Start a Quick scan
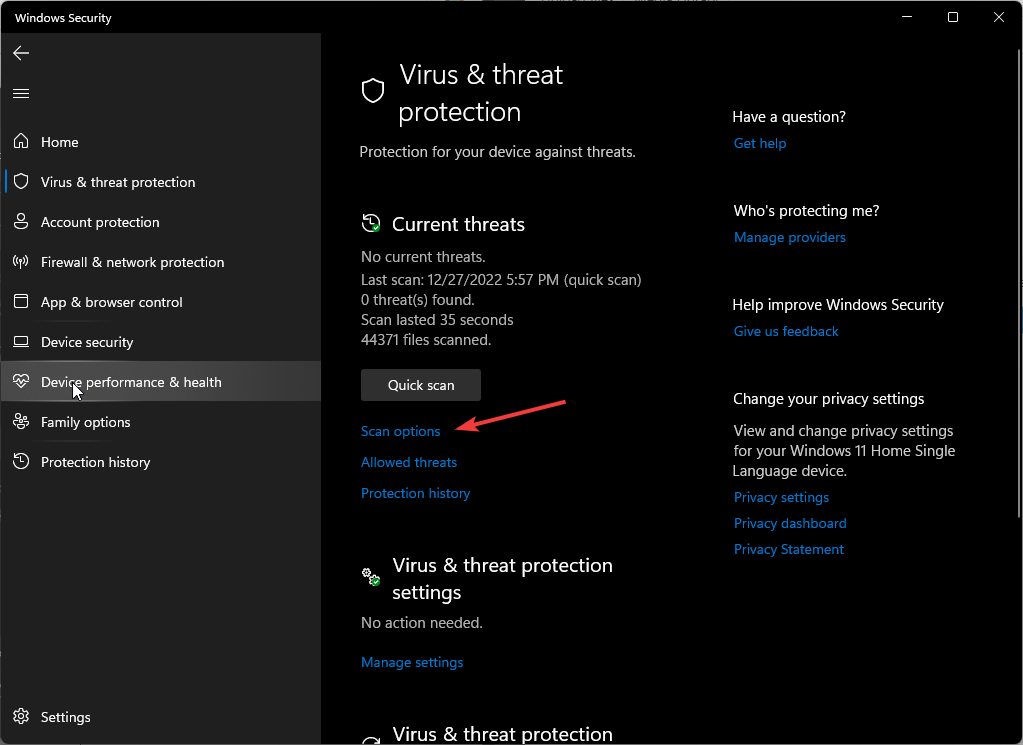The width and height of the screenshot is (1023, 745). coord(420,384)
